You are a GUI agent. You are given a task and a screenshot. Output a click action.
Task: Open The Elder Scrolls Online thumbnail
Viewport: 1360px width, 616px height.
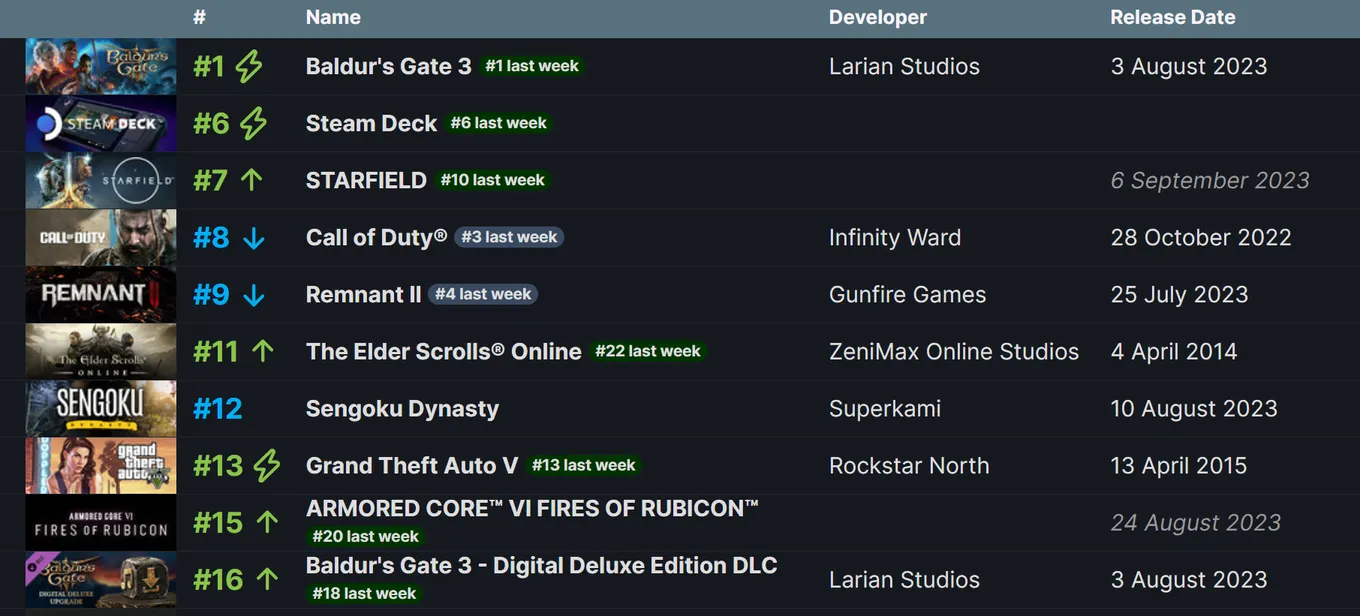101,352
